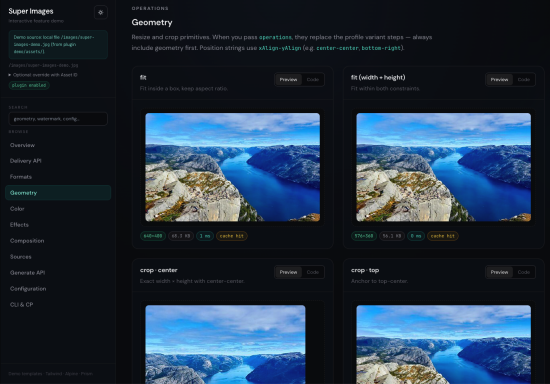This screenshot has height=384, width=550.
Task: Click the file size badge under the 'fit' card
Action: coord(181,236)
